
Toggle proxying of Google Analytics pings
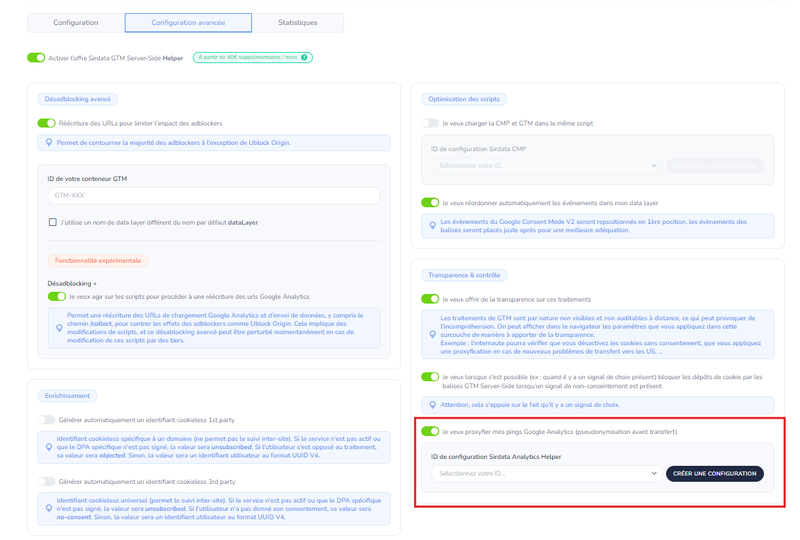pyautogui.click(x=430, y=432)
